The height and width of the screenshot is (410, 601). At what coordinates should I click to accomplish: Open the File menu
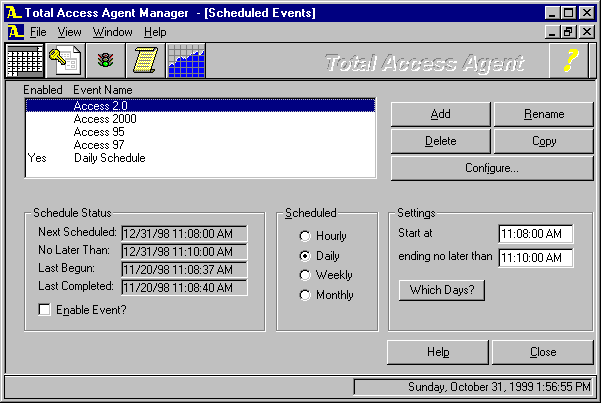38,32
